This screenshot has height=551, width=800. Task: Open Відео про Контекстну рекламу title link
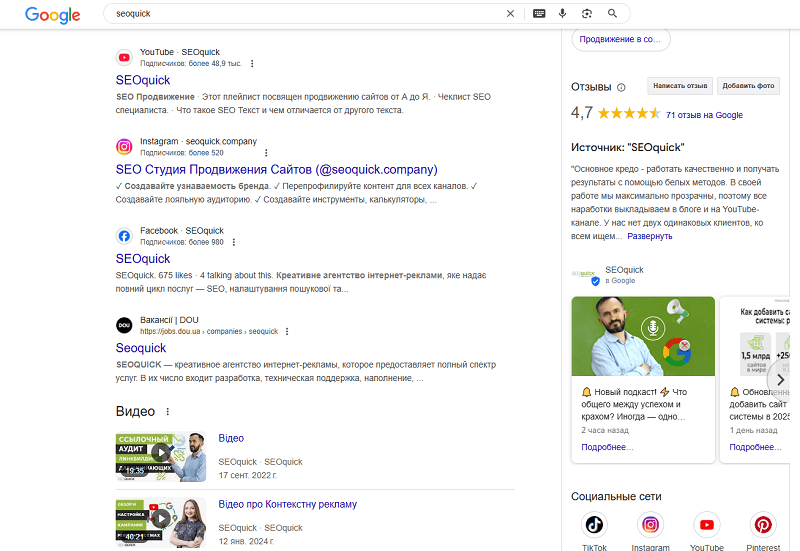tap(288, 504)
